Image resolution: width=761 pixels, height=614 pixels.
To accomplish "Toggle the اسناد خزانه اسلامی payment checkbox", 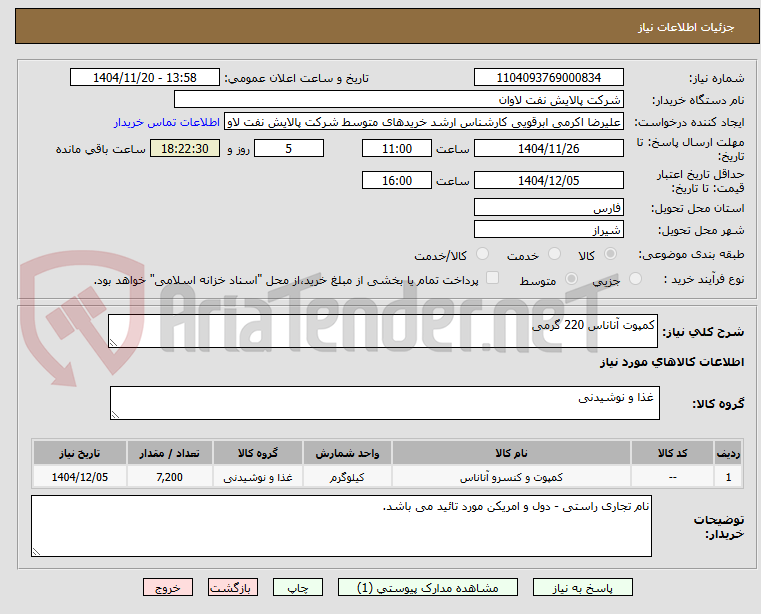I will click(x=492, y=278).
